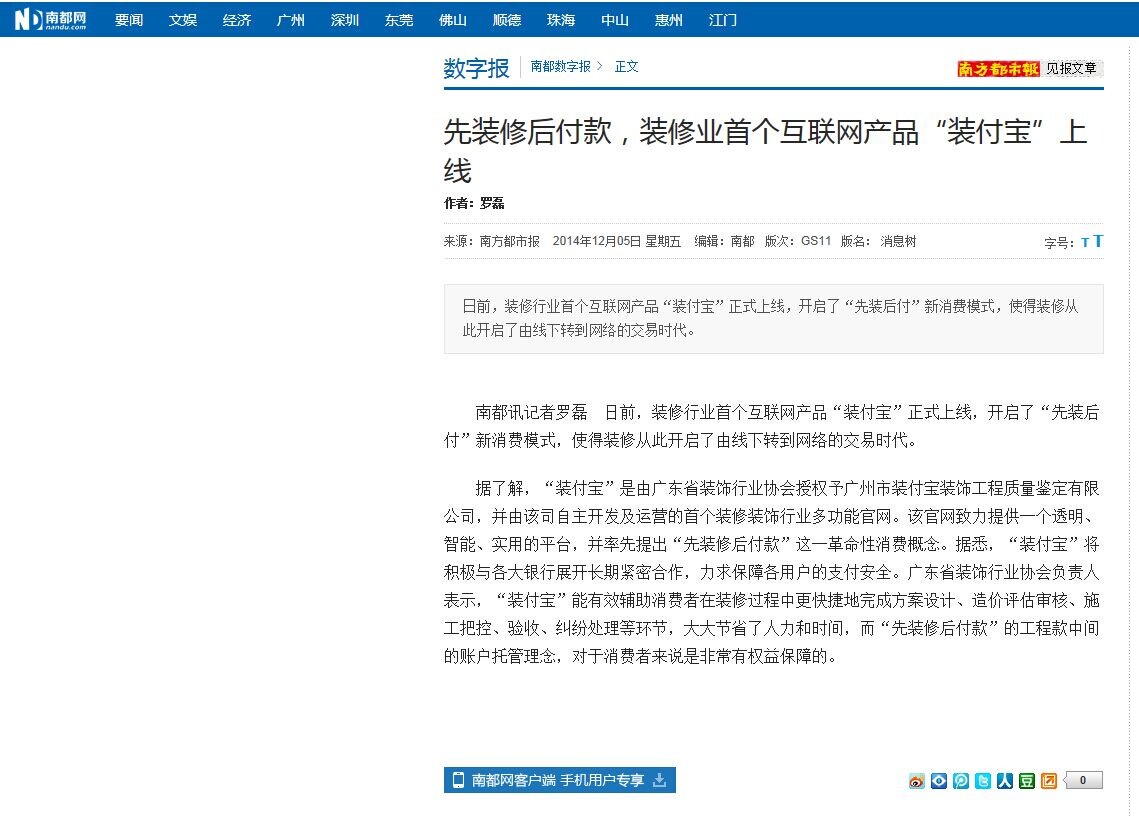
Task: Click the 南都数字报 breadcrumb link
Action: tap(560, 67)
